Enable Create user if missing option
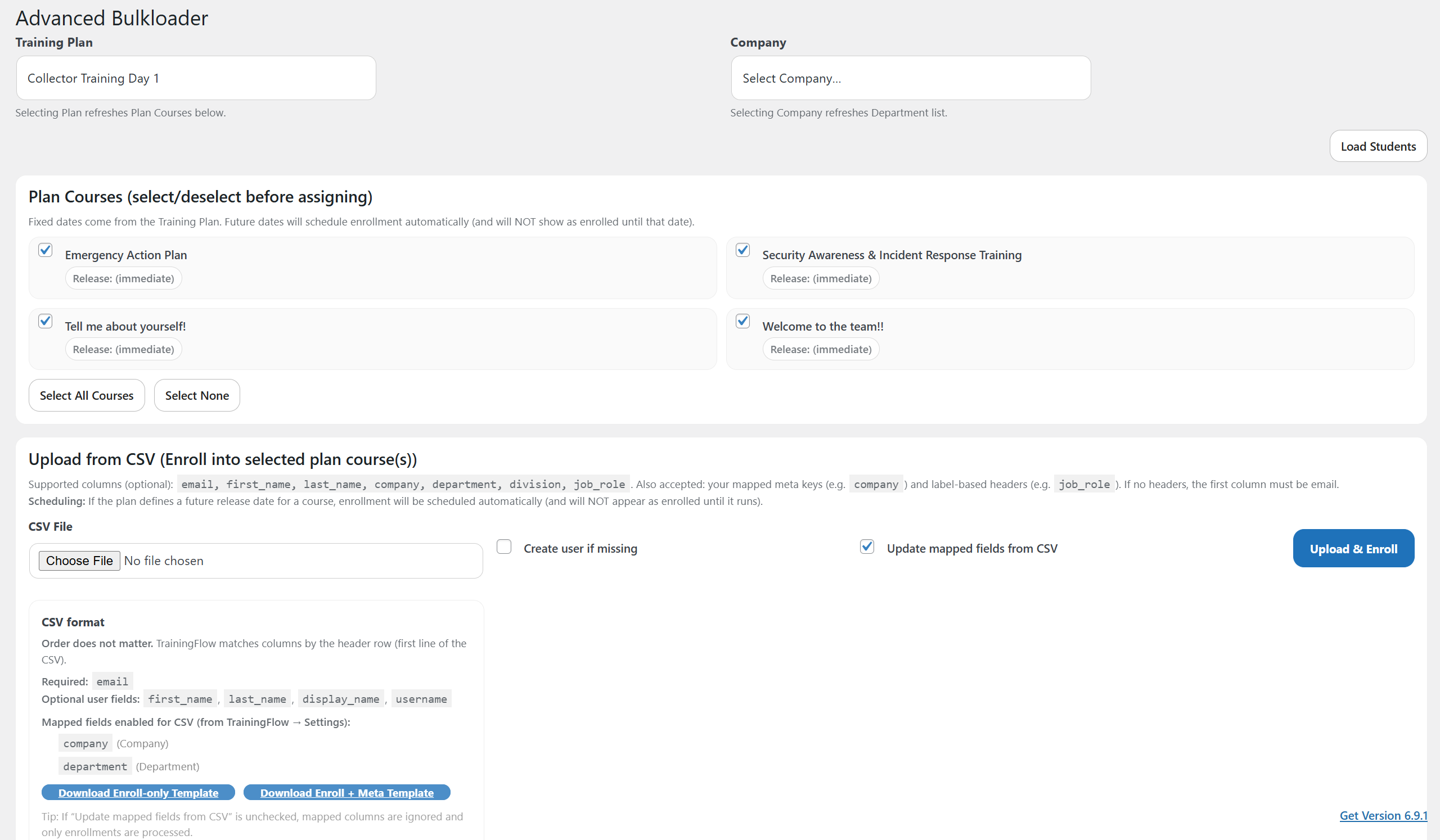1440x840 pixels. click(x=503, y=547)
